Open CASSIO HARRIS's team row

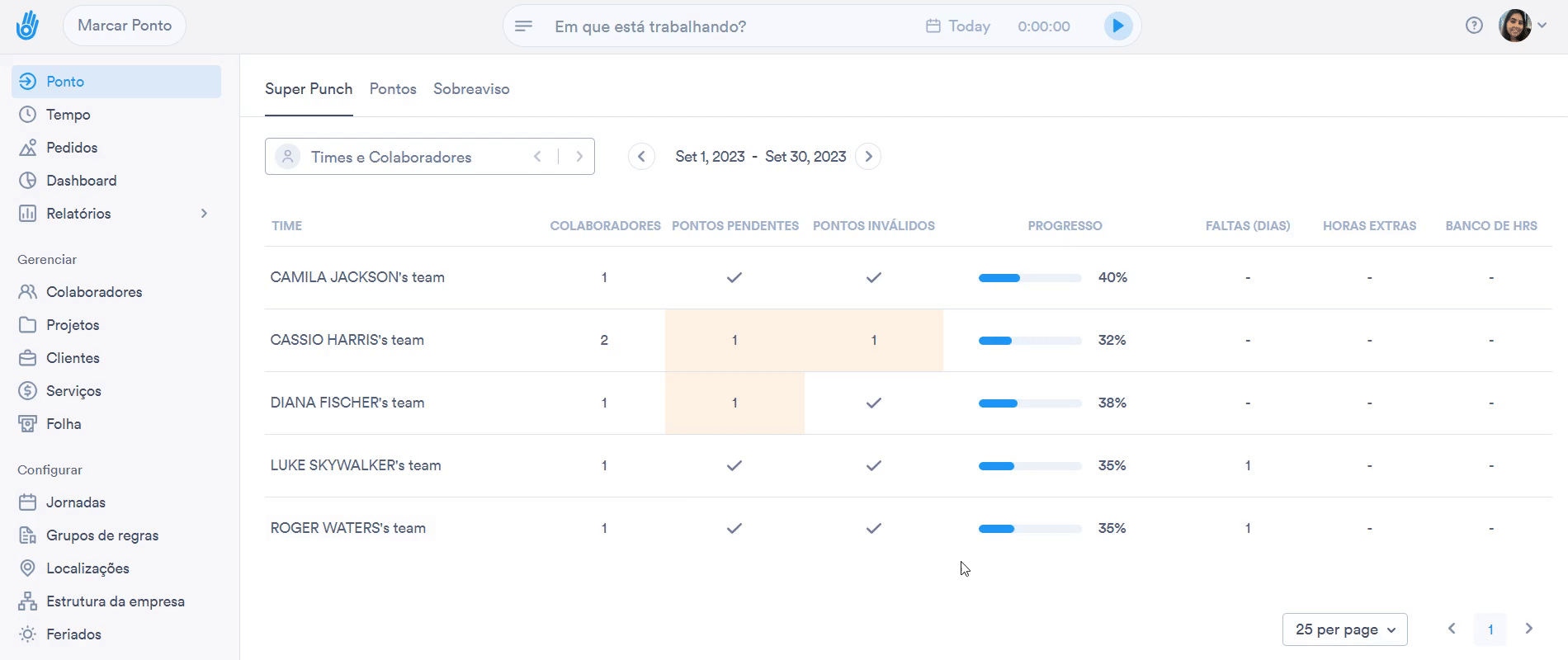[x=347, y=340]
